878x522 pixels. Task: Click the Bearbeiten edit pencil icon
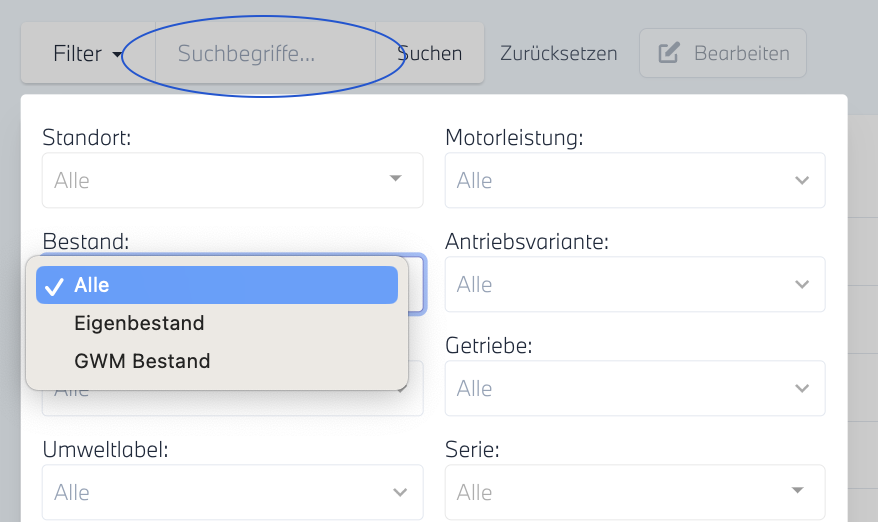pos(669,53)
